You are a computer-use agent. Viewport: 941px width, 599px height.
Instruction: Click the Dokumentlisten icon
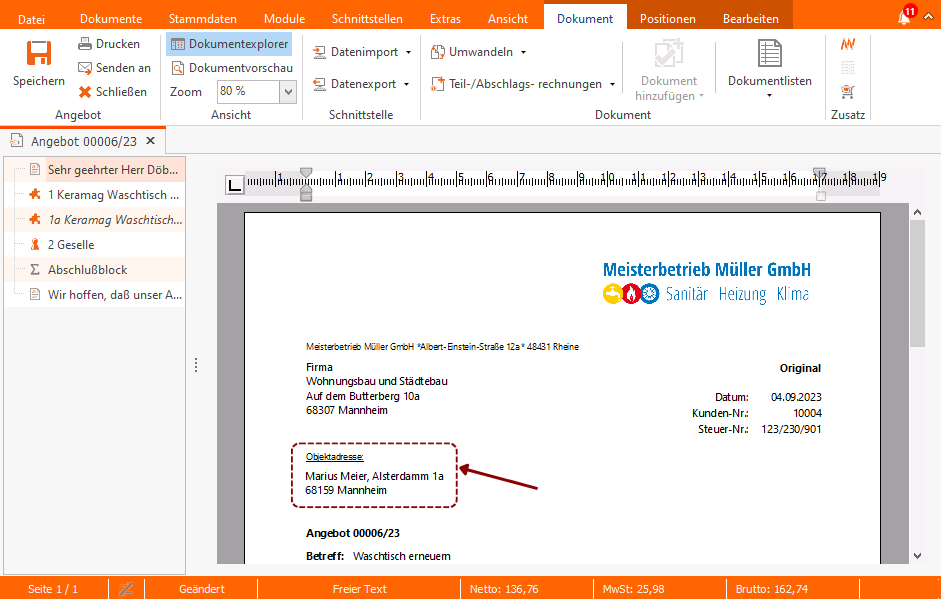[x=769, y=54]
